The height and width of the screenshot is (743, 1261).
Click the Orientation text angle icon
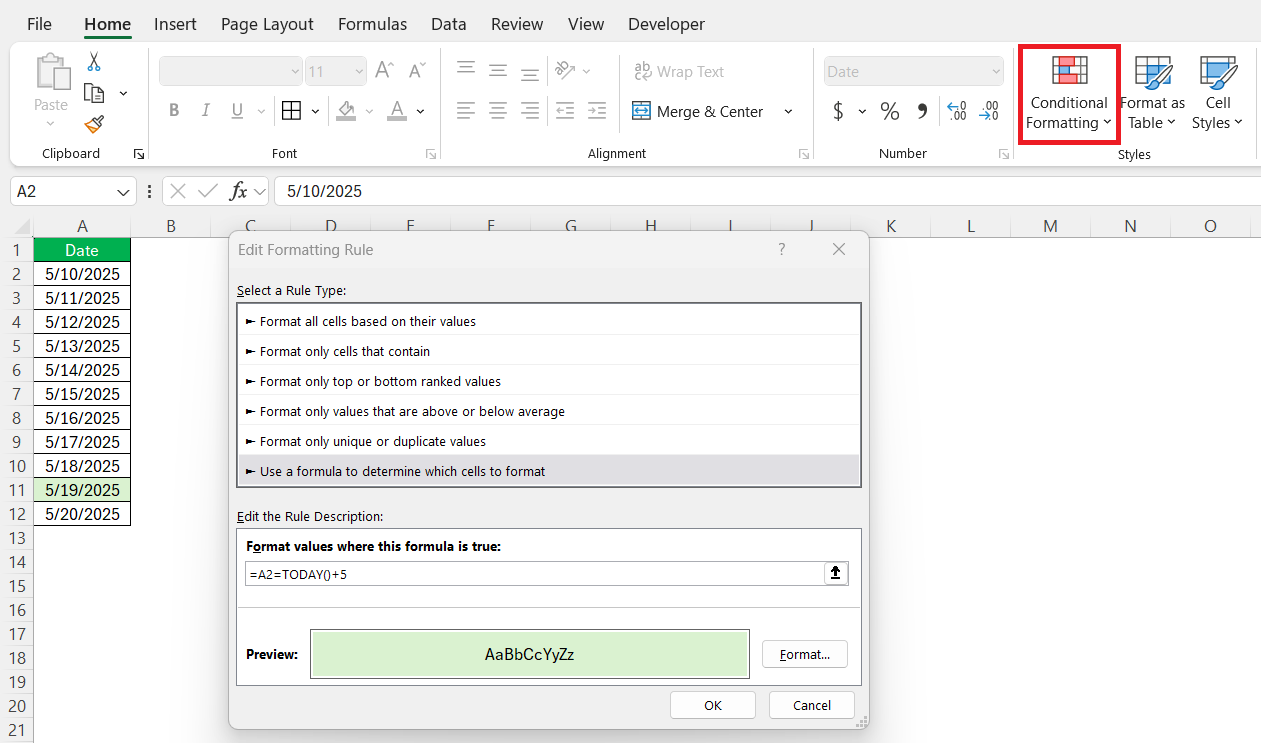tap(566, 71)
